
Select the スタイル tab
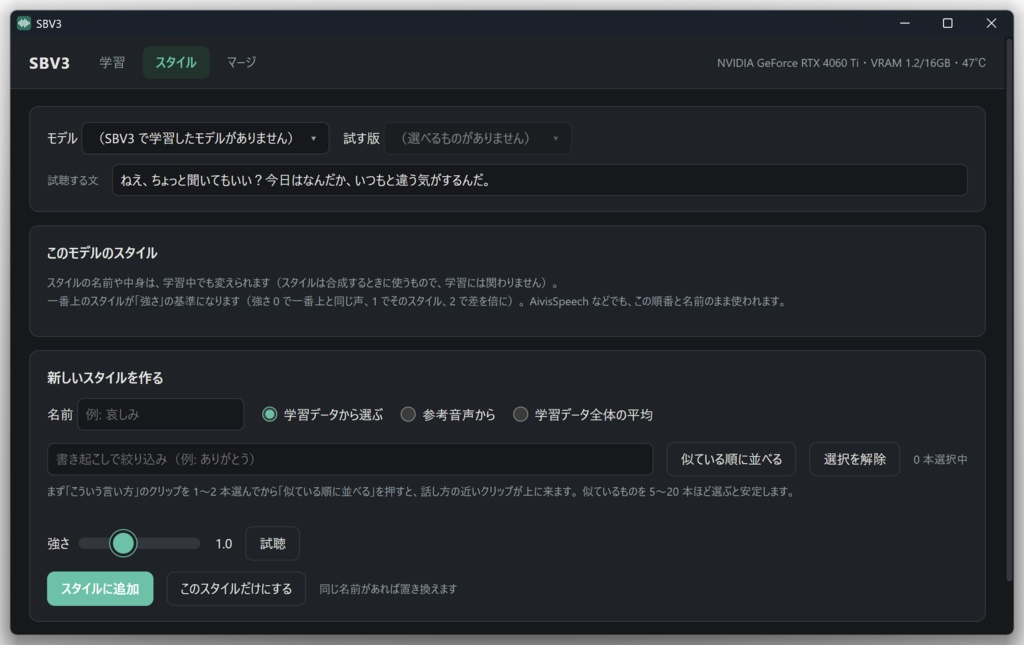click(x=176, y=63)
